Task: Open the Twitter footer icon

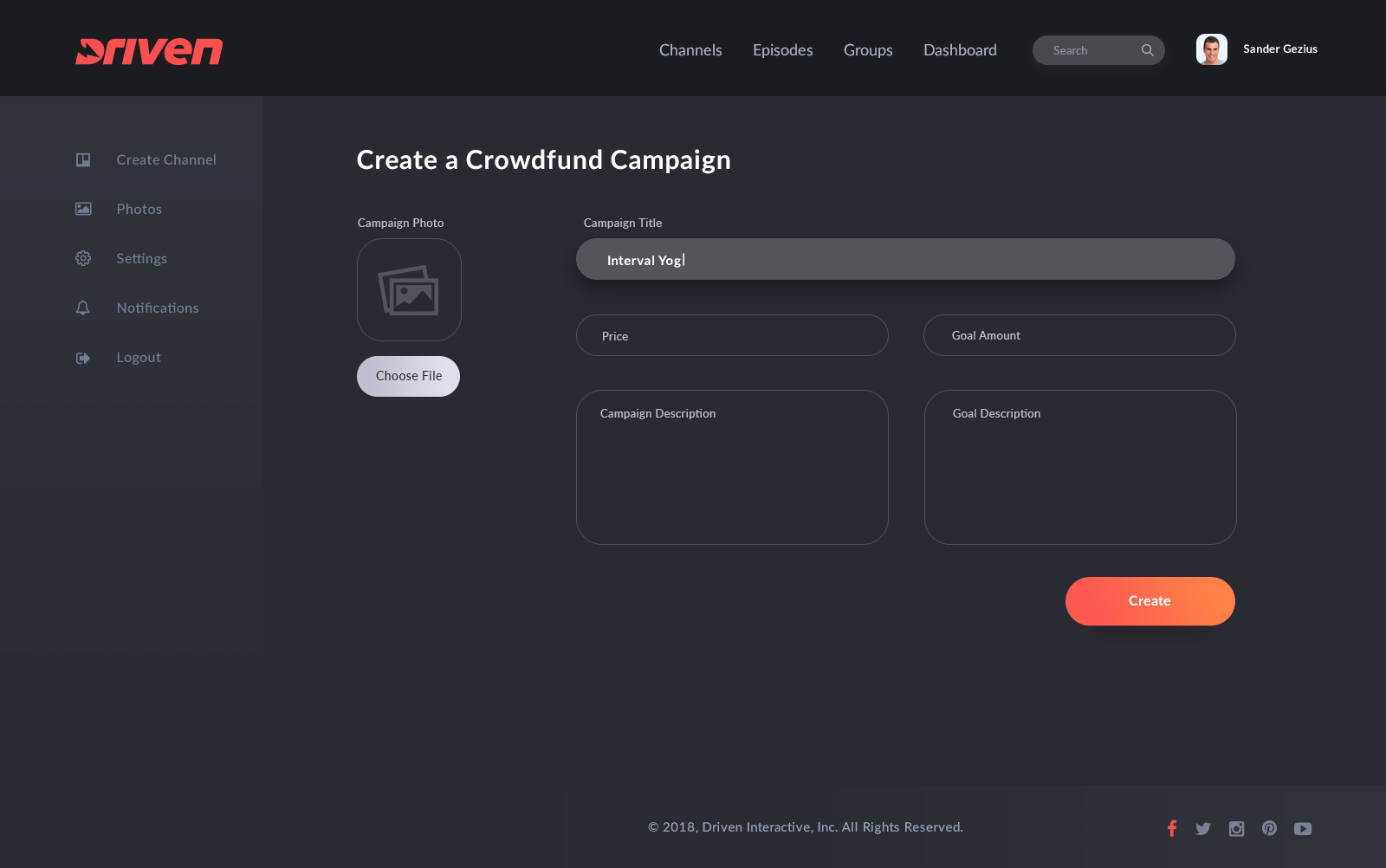Action: 1203,829
